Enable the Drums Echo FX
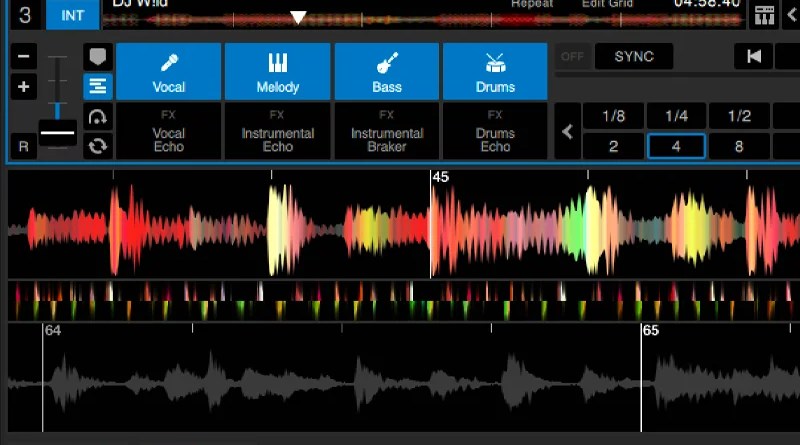The height and width of the screenshot is (445, 800). (x=495, y=131)
